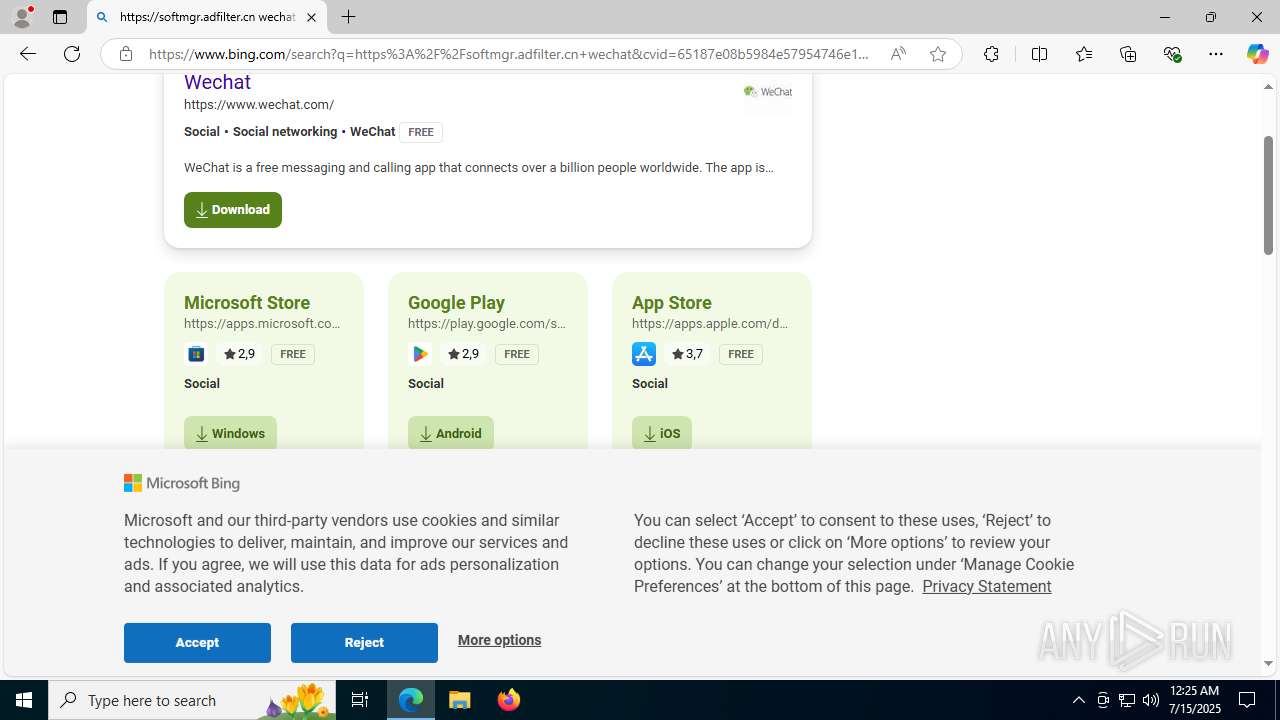The image size is (1280, 720).
Task: View site information lock icon
Action: point(125,54)
